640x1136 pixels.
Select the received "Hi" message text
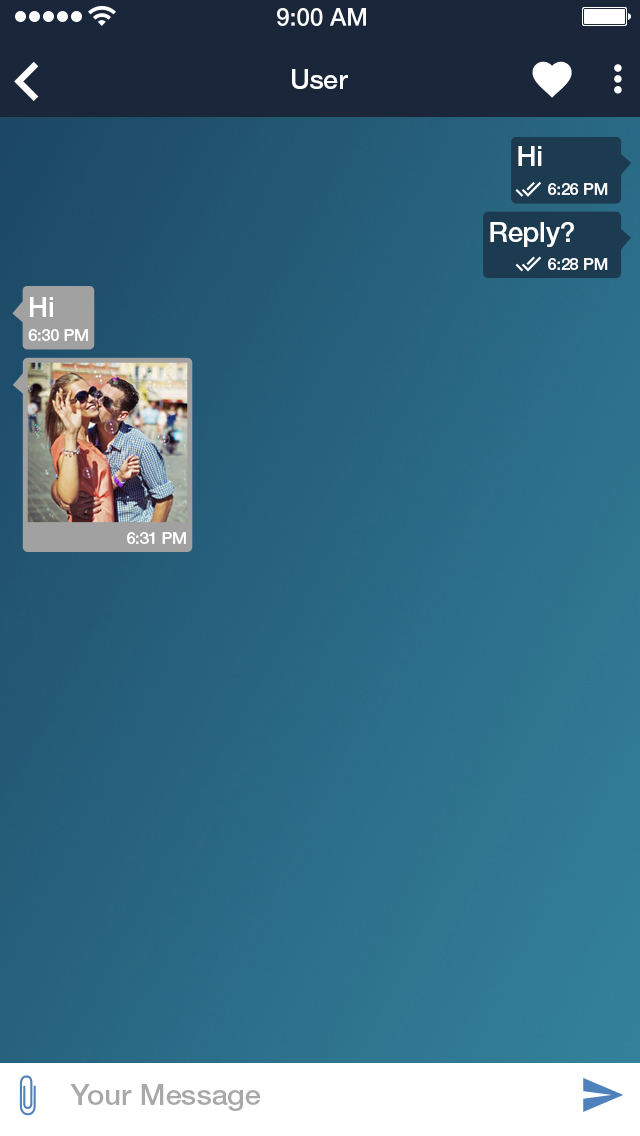42,307
